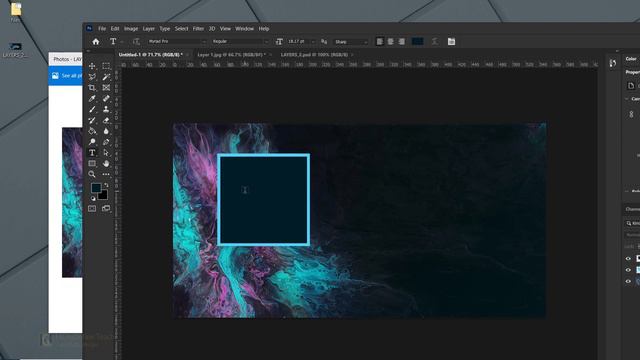Select the Zoom tool

pyautogui.click(x=92, y=174)
